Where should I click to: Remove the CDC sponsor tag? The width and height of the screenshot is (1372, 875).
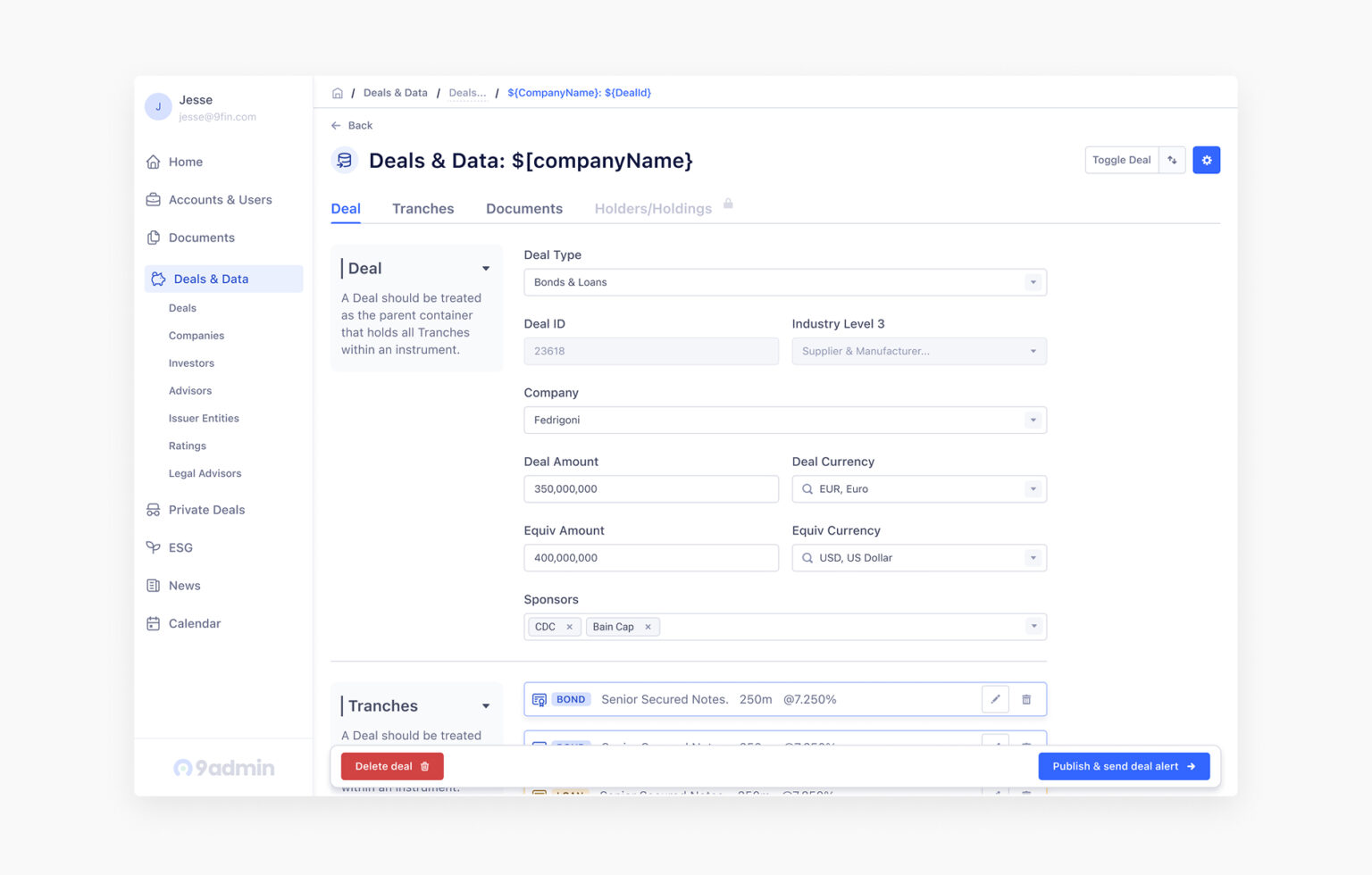point(569,627)
